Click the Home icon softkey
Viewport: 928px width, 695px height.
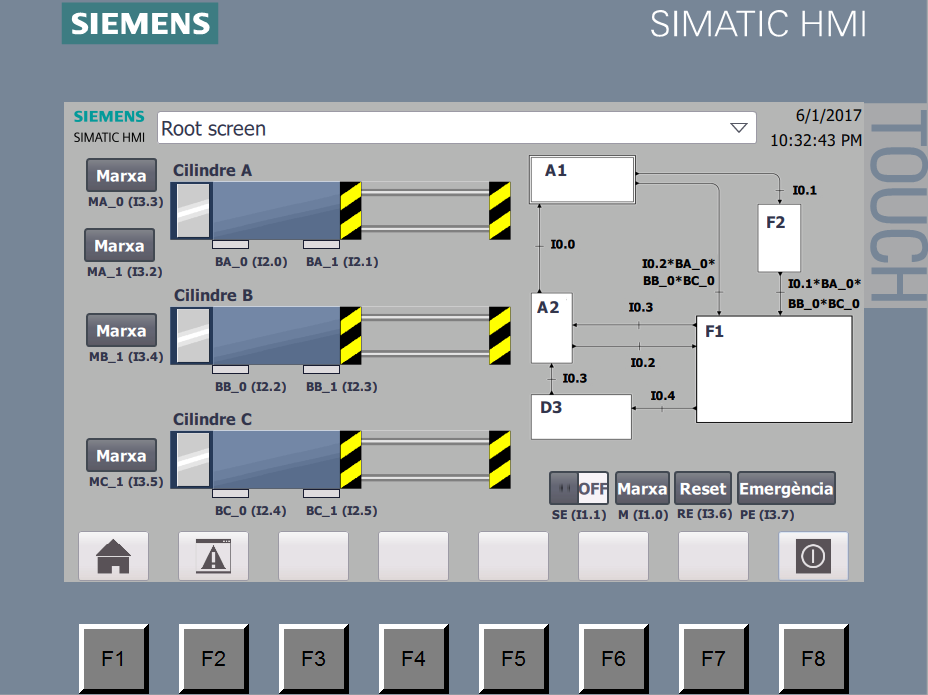113,556
